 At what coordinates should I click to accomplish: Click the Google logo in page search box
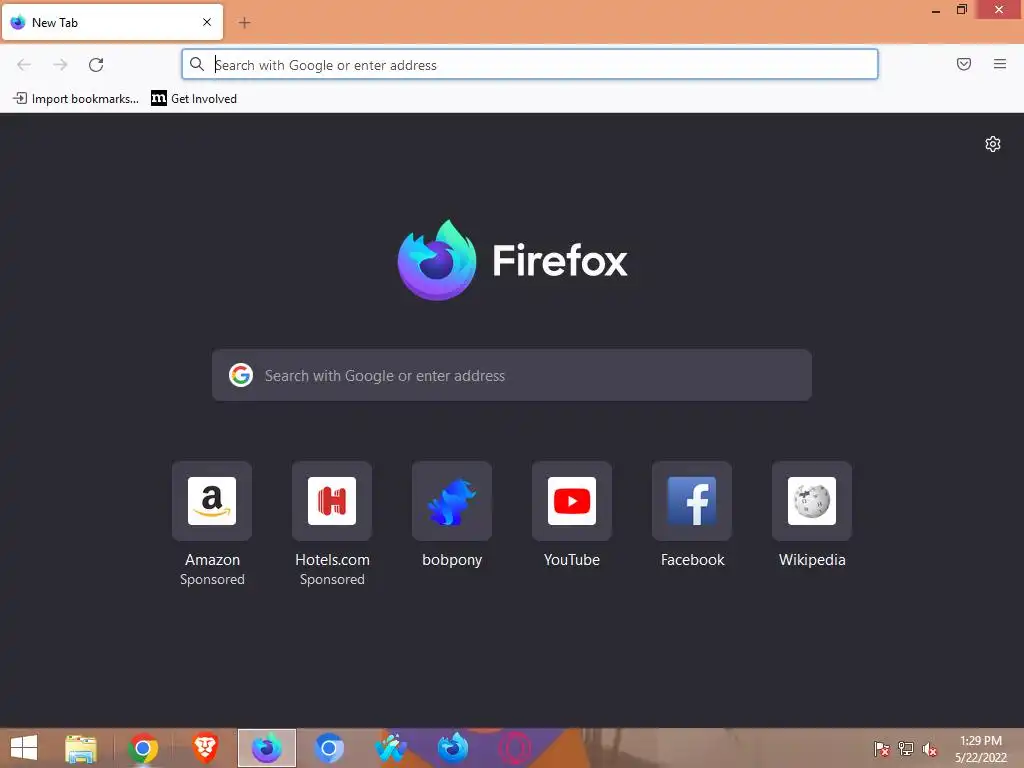[x=241, y=375]
